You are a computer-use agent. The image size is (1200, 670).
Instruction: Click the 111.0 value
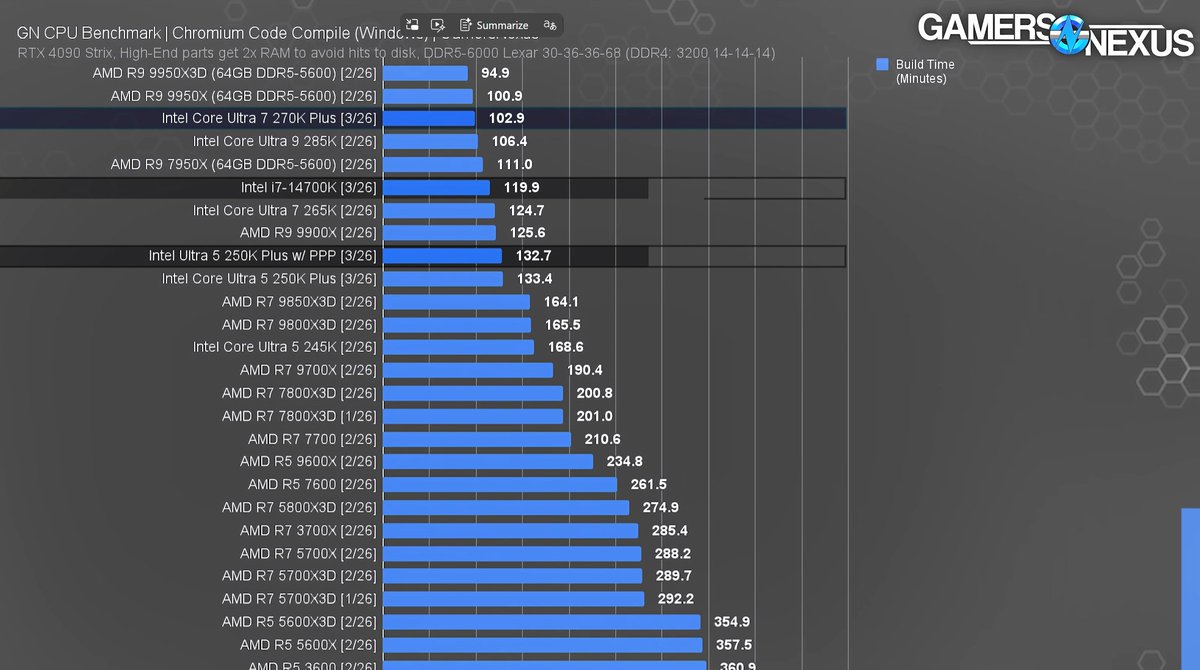coord(514,164)
